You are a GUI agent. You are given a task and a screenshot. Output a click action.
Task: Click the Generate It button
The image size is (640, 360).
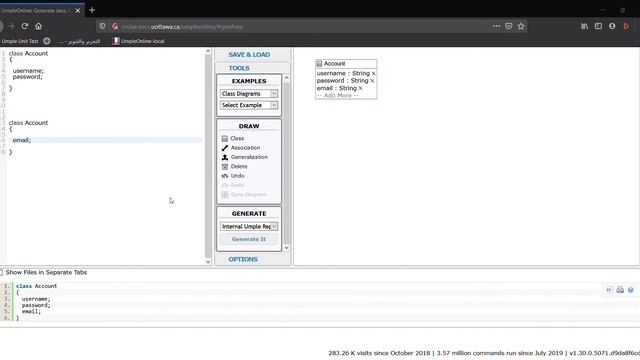pyautogui.click(x=249, y=239)
